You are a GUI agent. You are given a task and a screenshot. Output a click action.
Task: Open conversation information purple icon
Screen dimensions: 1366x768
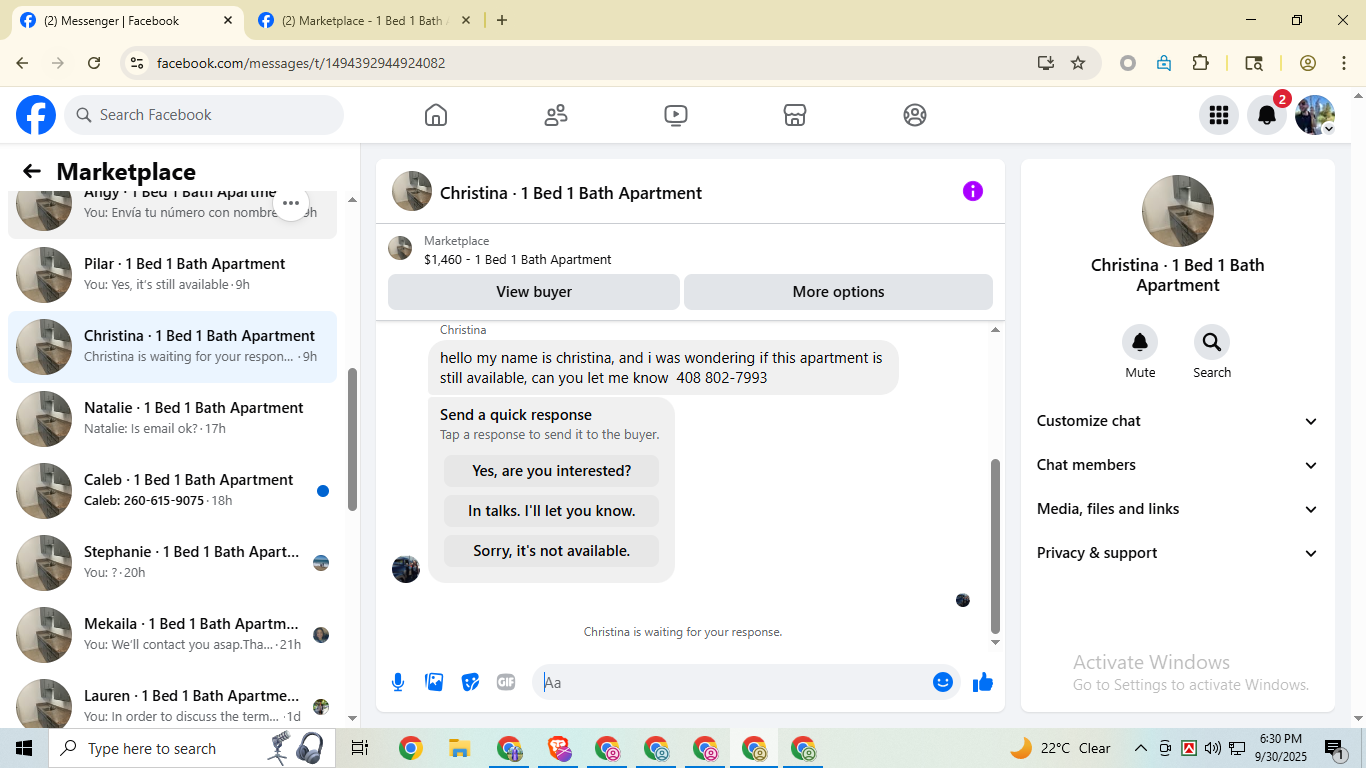(x=973, y=191)
